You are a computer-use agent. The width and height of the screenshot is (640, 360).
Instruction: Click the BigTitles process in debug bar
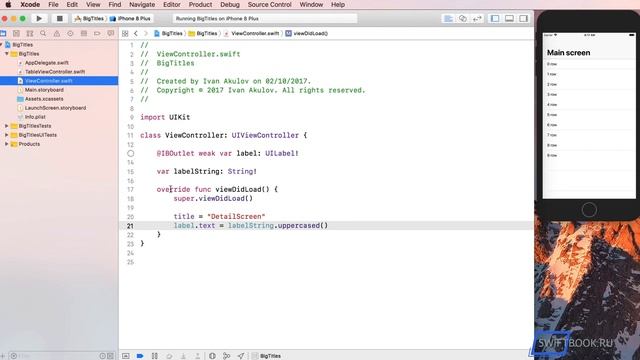click(266, 356)
